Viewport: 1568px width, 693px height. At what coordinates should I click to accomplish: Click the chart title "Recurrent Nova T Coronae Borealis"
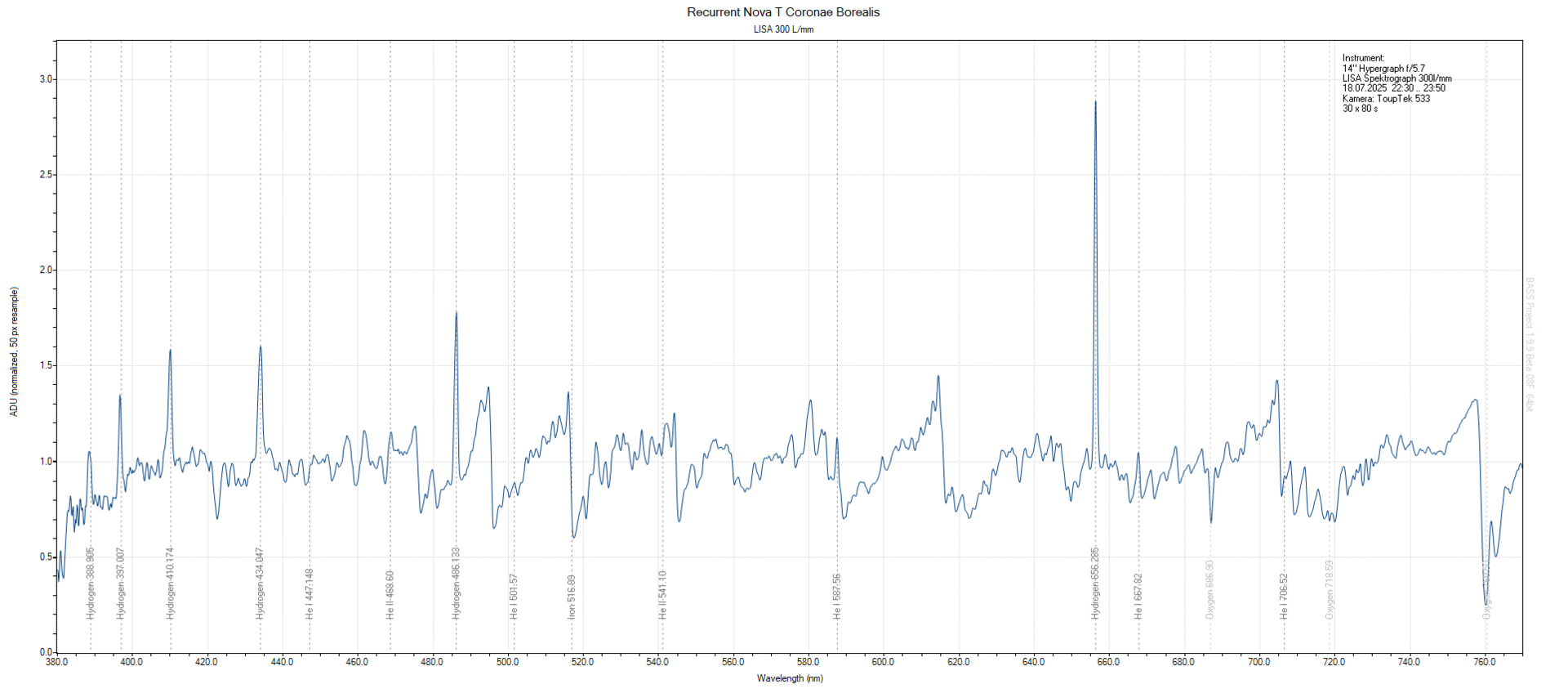click(x=783, y=12)
